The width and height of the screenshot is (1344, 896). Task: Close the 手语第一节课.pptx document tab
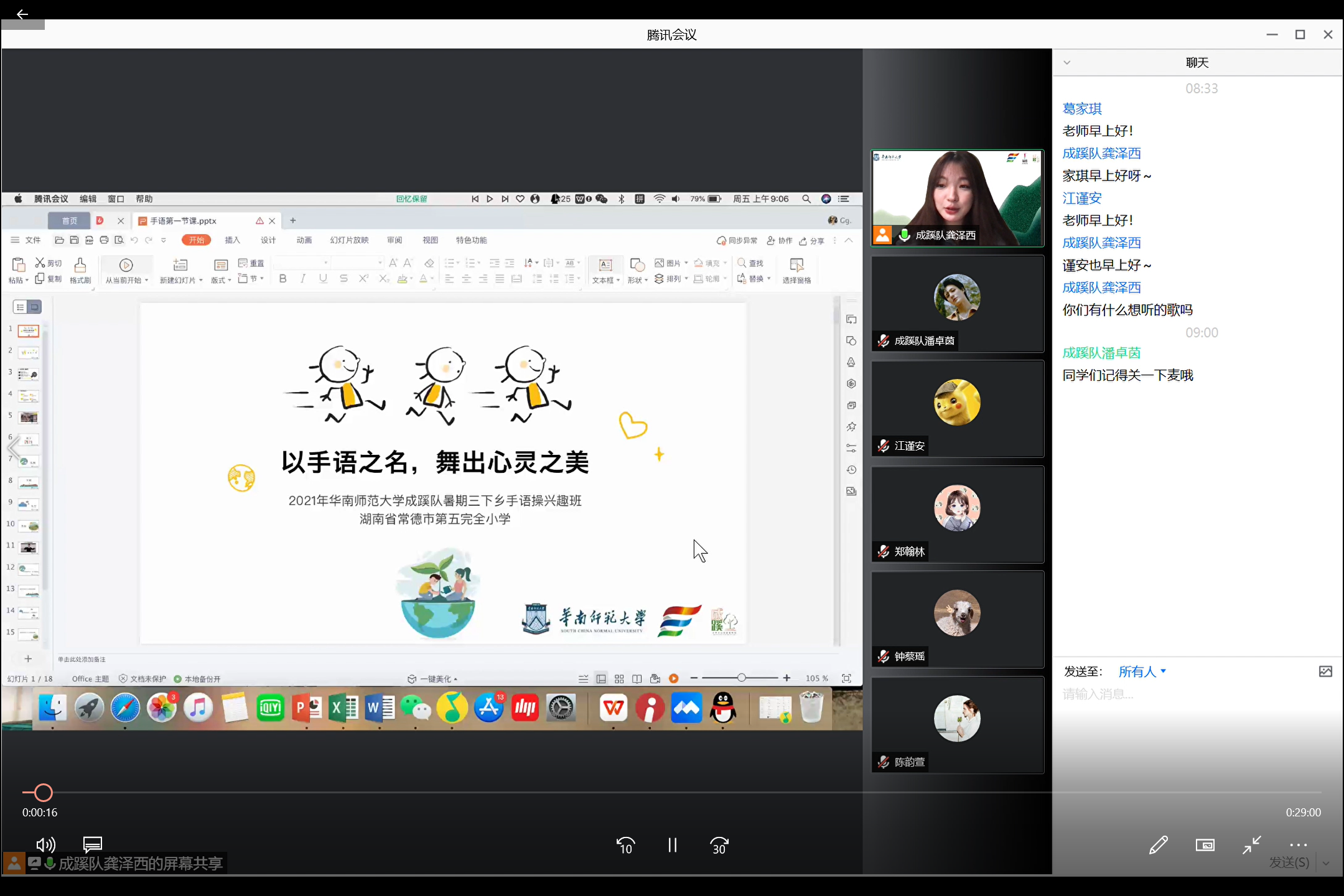(x=272, y=221)
